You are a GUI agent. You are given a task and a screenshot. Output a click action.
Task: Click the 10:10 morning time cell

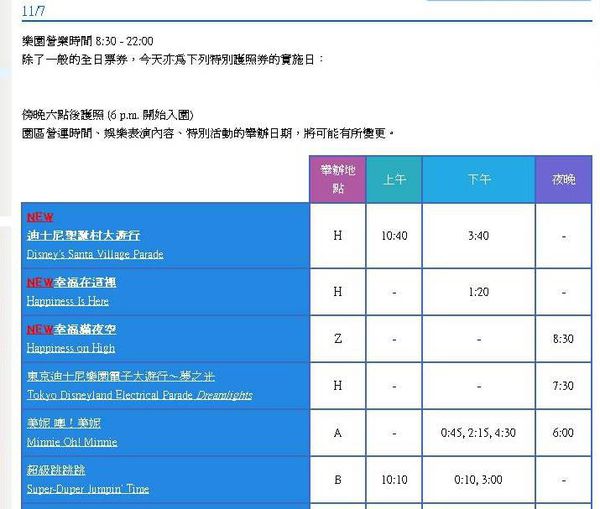point(394,480)
